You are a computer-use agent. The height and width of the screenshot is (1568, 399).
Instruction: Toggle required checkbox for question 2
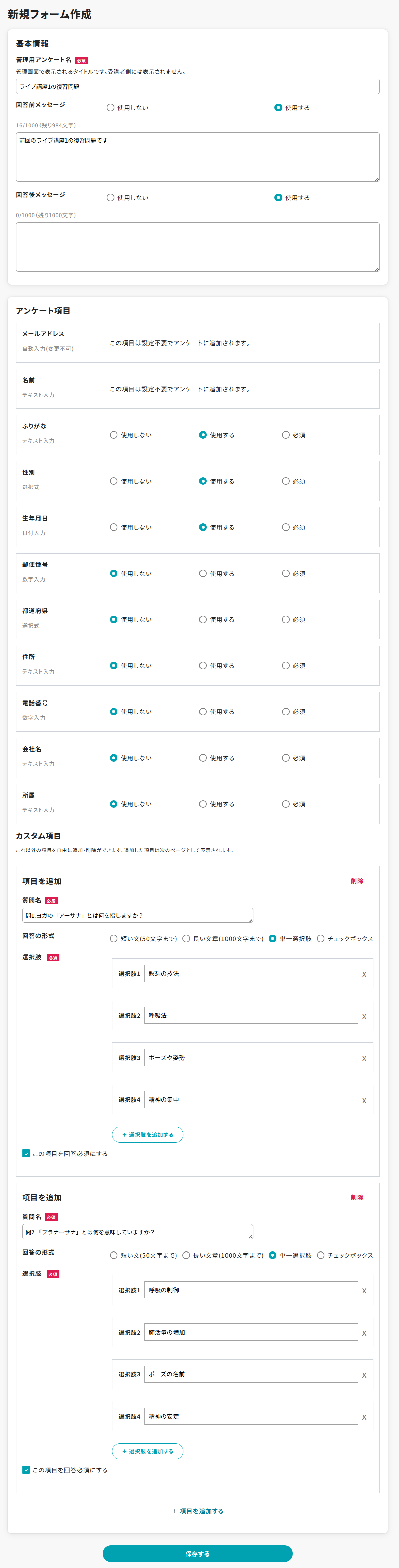tap(26, 1469)
